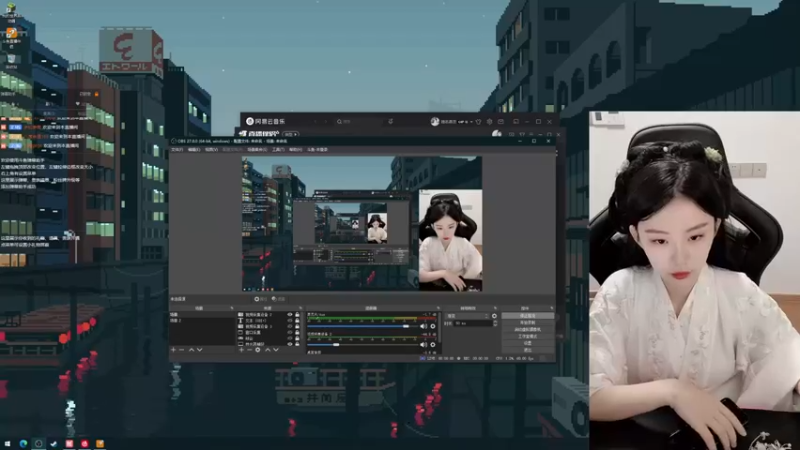800x450 pixels.
Task: Open the dropdown pill beside the live assistant logo
Action: (291, 134)
